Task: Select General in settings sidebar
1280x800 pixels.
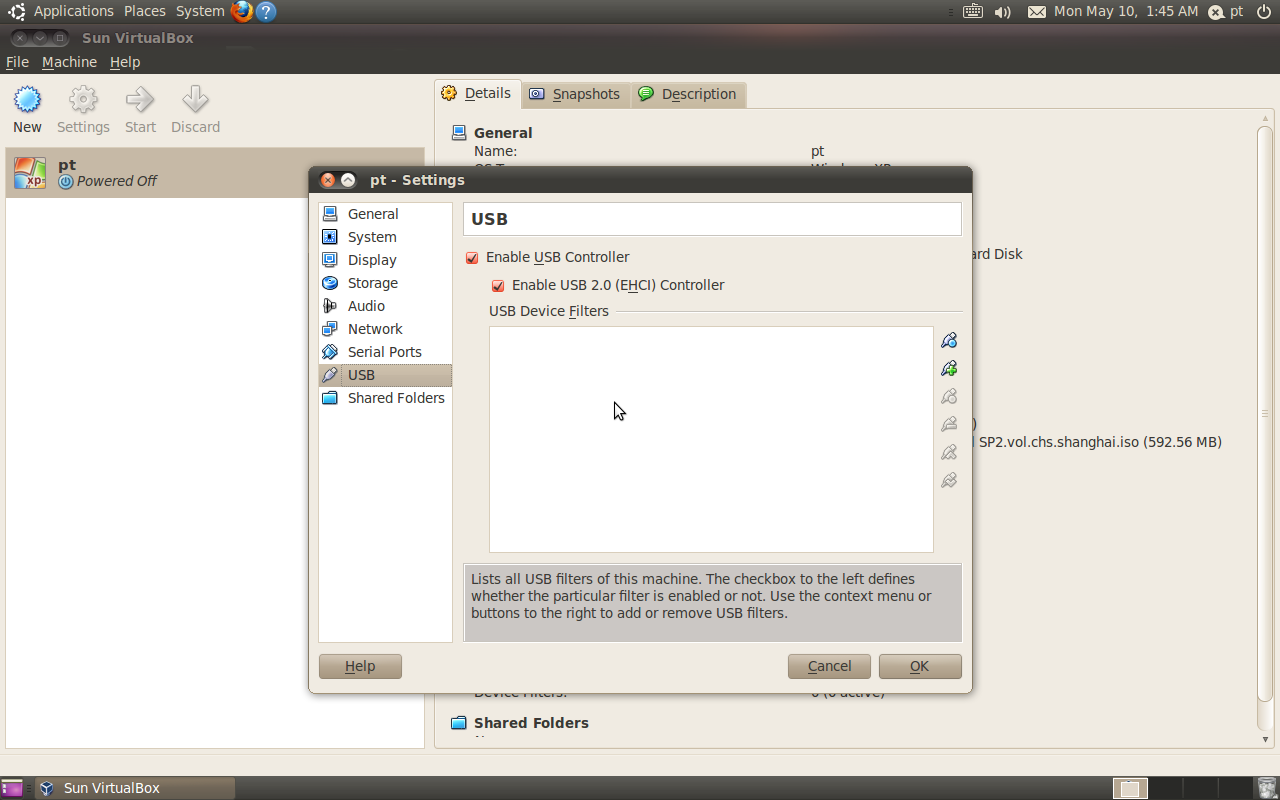Action: point(385,214)
